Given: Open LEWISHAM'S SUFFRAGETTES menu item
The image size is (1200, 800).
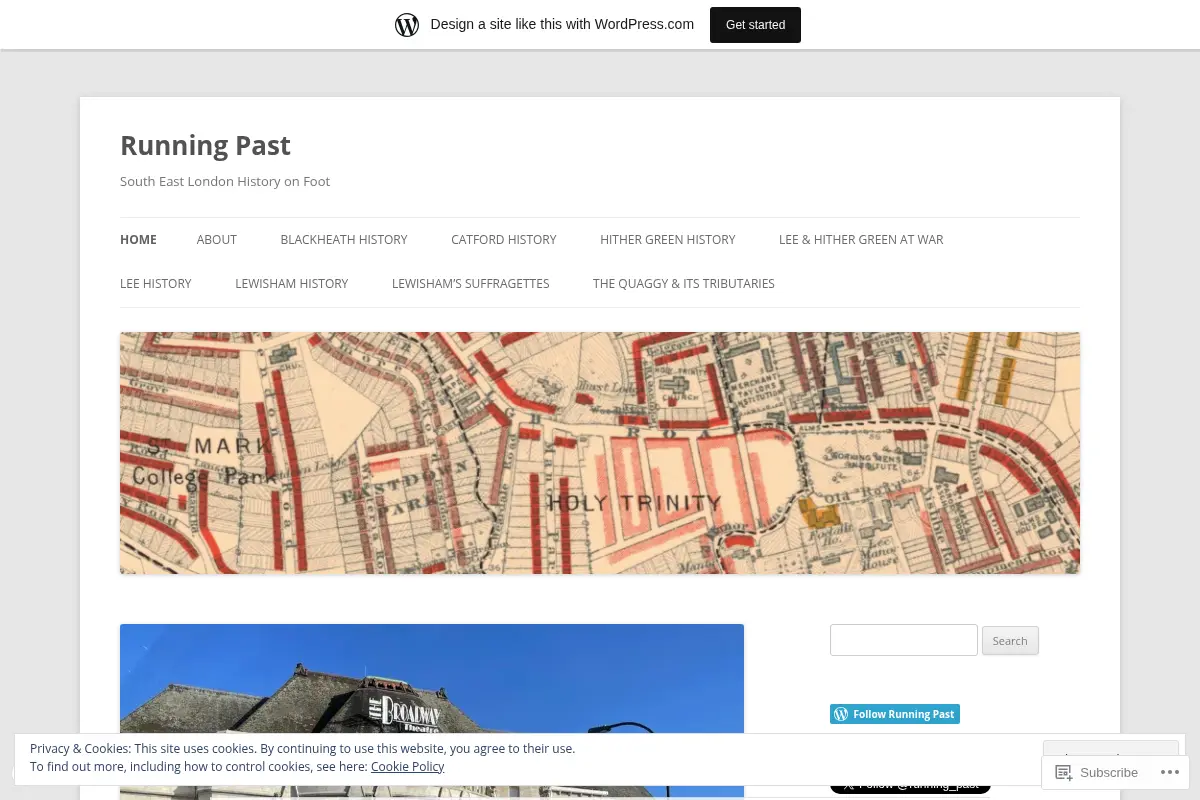Looking at the screenshot, I should tap(471, 284).
